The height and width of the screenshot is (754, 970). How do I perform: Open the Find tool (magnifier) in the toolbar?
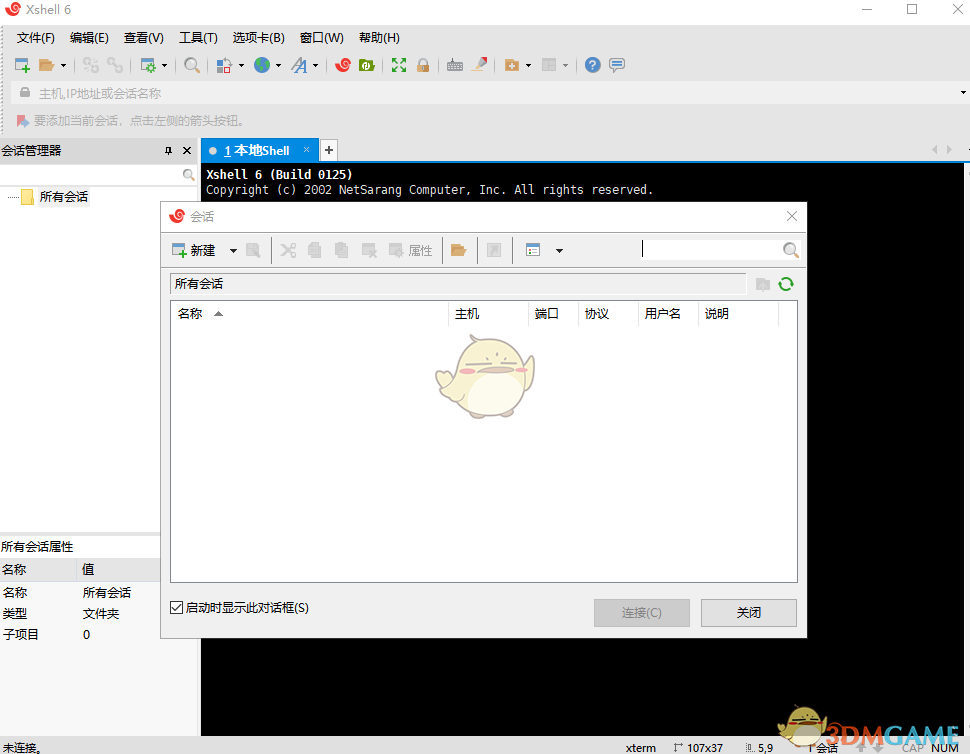[x=191, y=64]
